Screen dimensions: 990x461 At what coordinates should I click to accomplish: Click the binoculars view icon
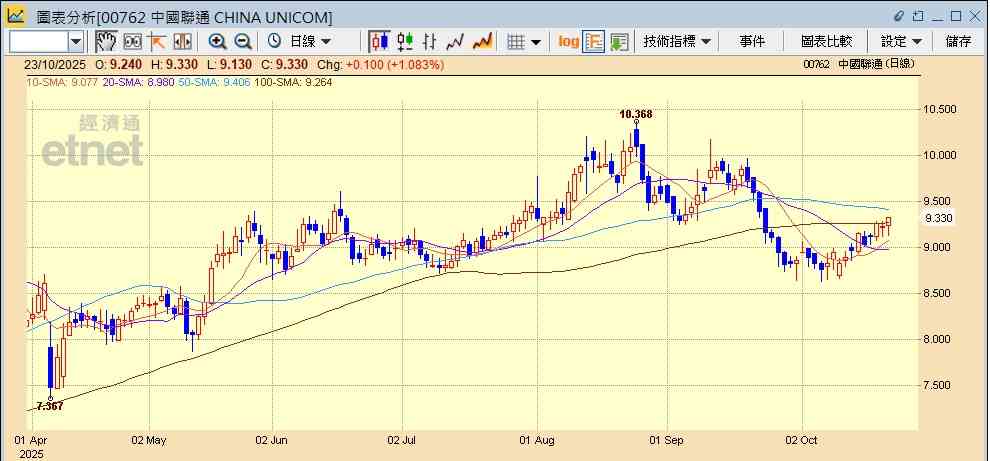pos(132,41)
